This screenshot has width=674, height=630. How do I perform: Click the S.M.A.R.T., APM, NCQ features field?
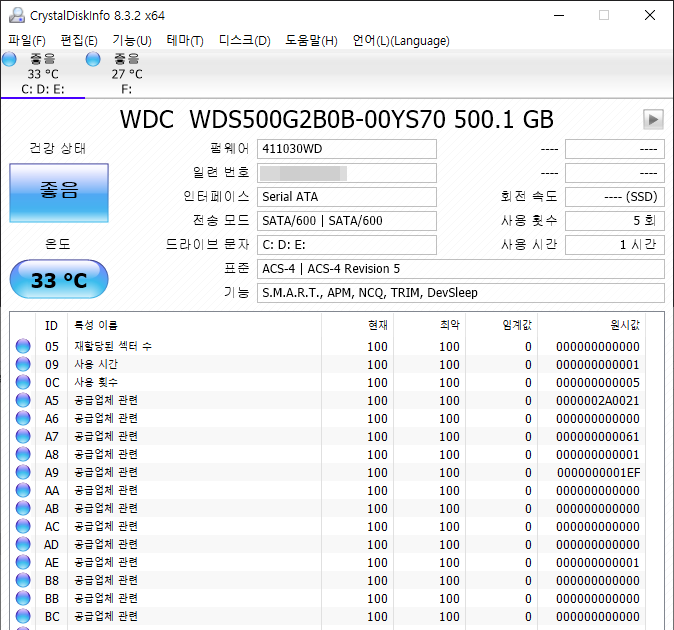point(461,293)
